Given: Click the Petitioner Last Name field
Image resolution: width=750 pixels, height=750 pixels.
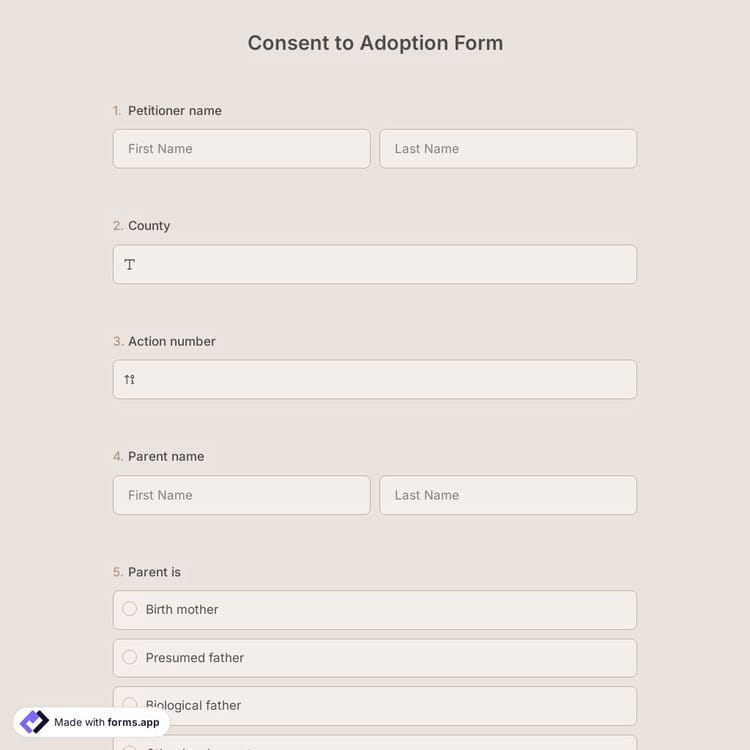Looking at the screenshot, I should point(508,149).
